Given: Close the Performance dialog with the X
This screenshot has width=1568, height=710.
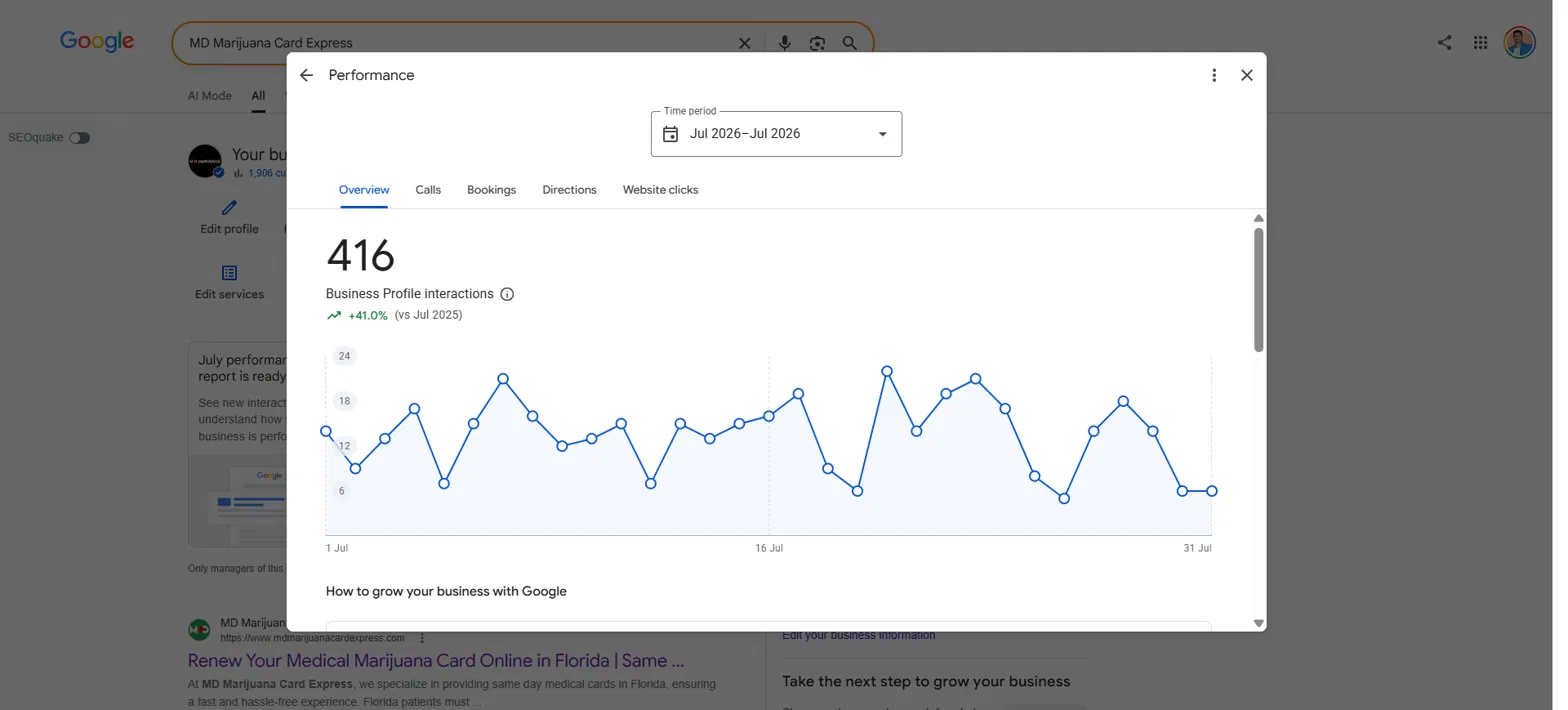Looking at the screenshot, I should 1247,75.
